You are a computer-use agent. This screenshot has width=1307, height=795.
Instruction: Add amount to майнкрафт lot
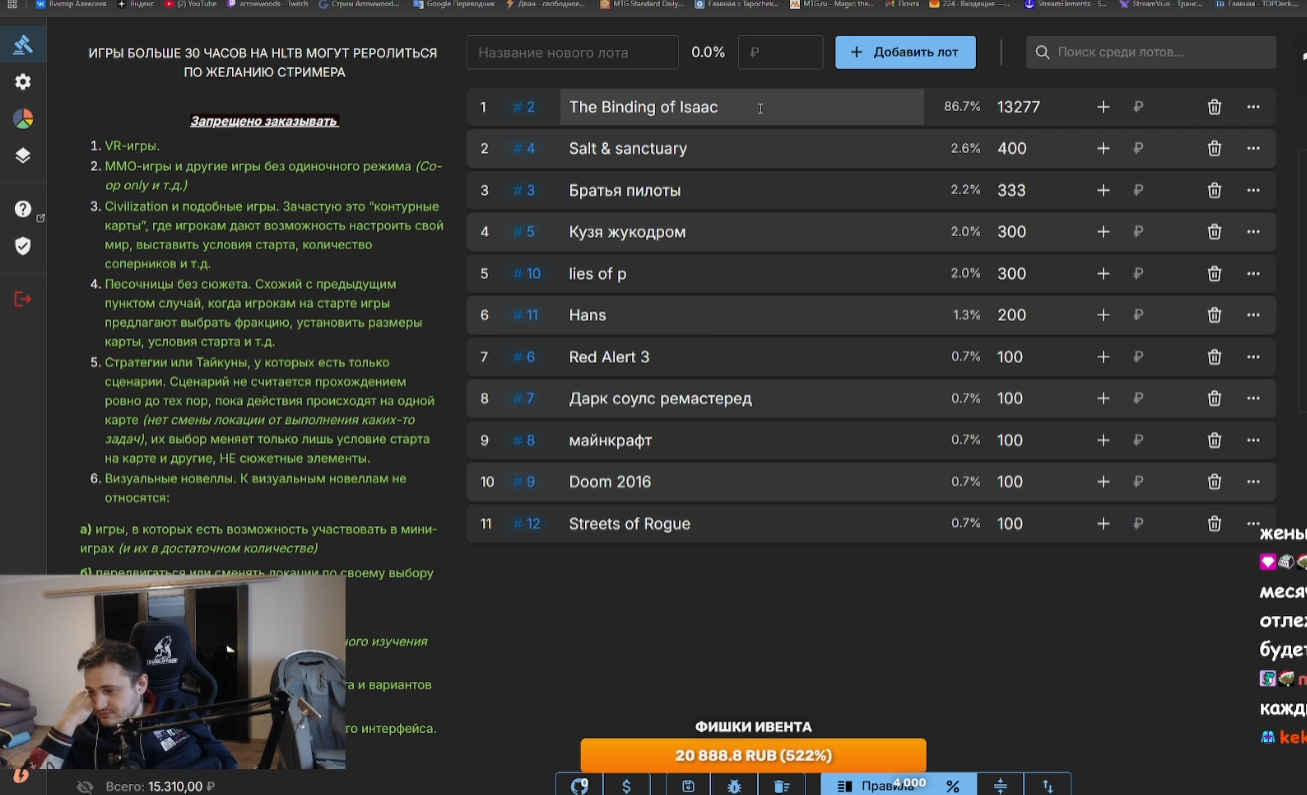(x=1103, y=440)
